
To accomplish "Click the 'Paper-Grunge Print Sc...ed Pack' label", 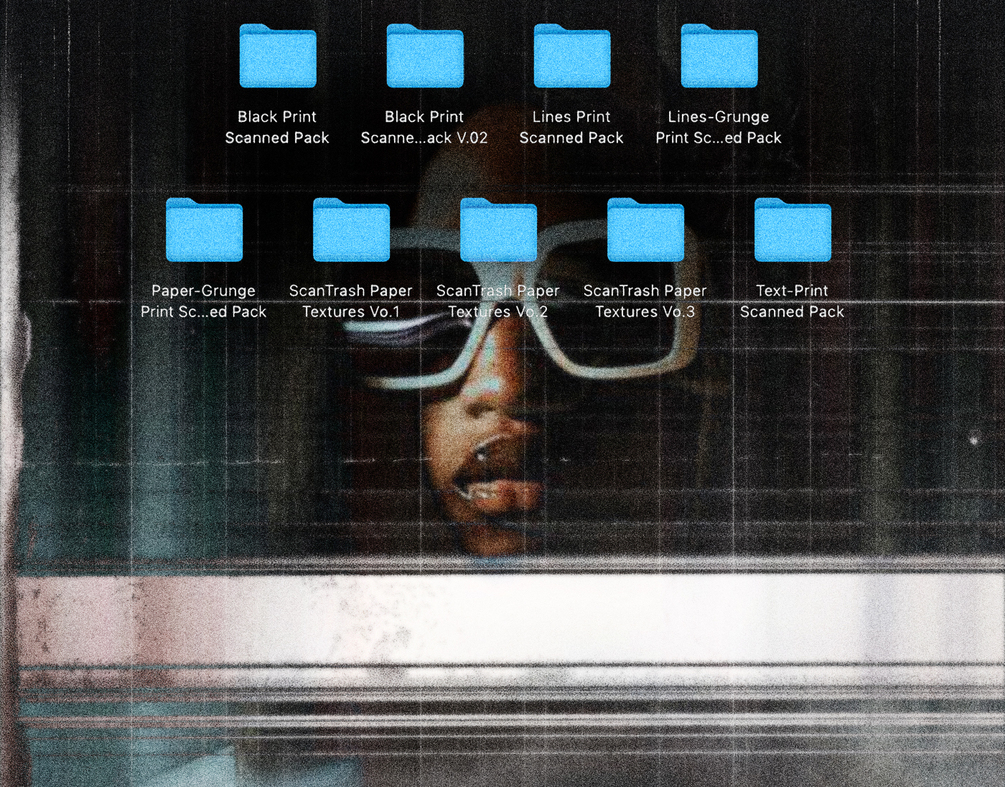I will pos(203,301).
